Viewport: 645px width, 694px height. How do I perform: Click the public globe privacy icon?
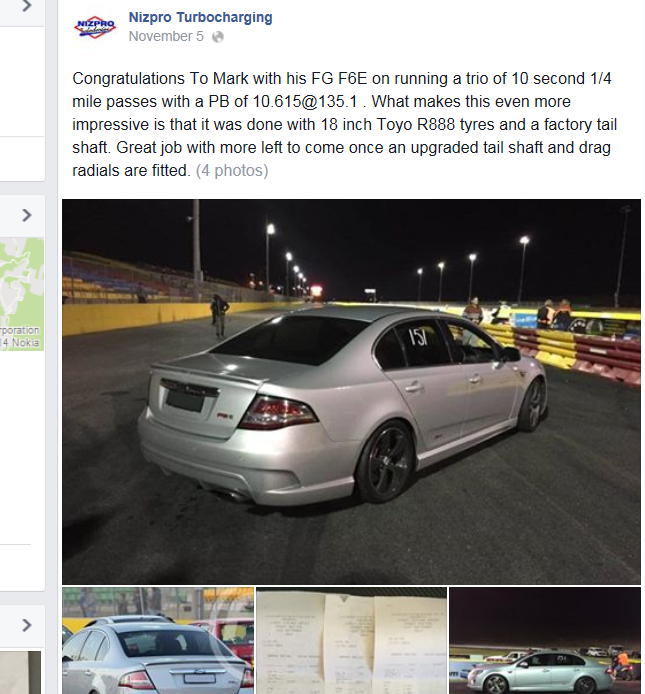coord(217,37)
